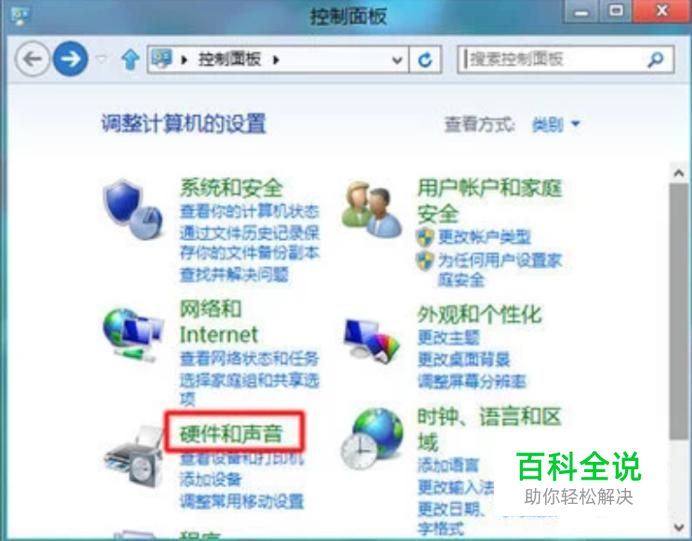Click the vertical scrollbar down arrow
This screenshot has width=692, height=541.
[679, 526]
